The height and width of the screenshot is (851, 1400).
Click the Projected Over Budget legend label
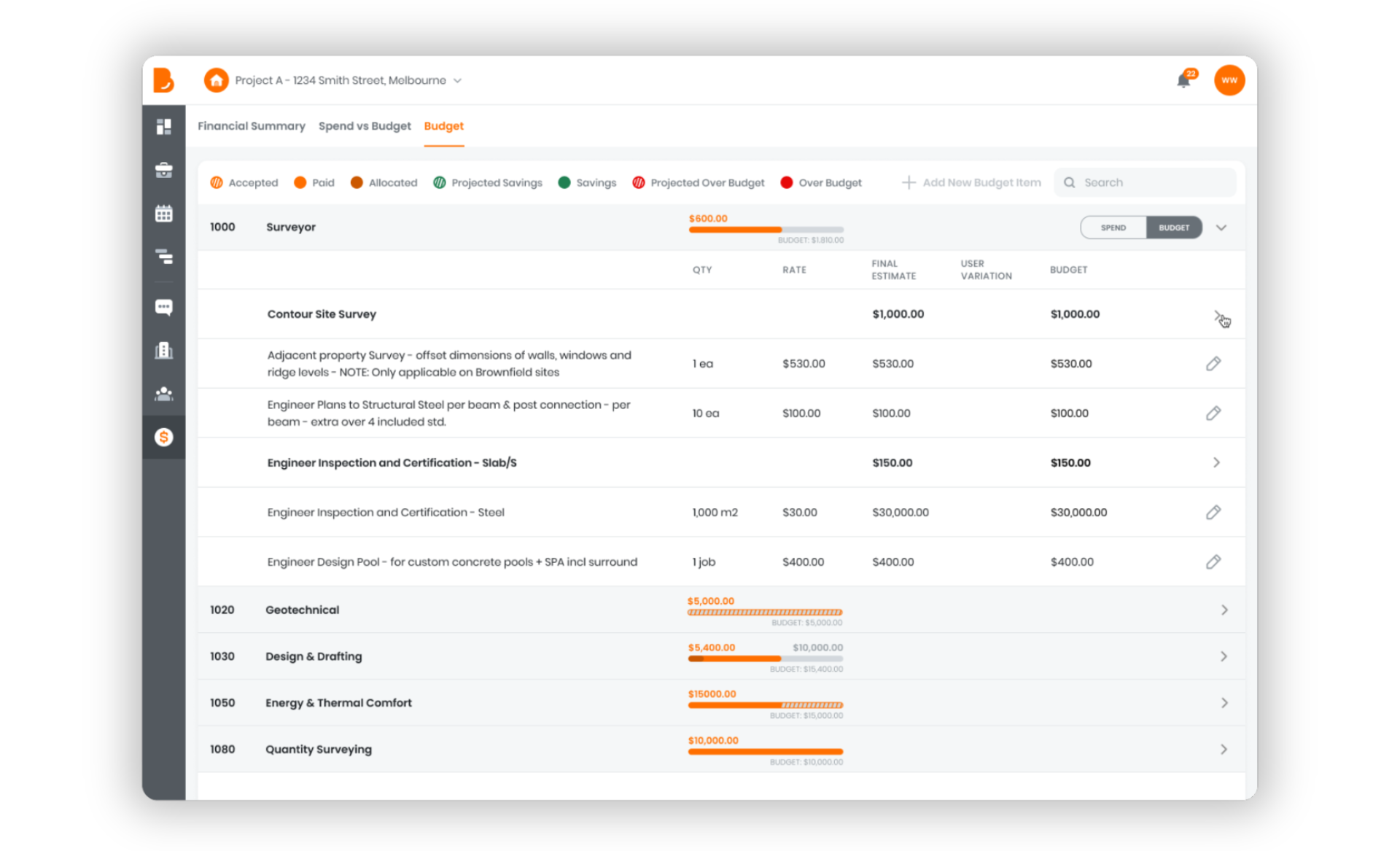(707, 182)
